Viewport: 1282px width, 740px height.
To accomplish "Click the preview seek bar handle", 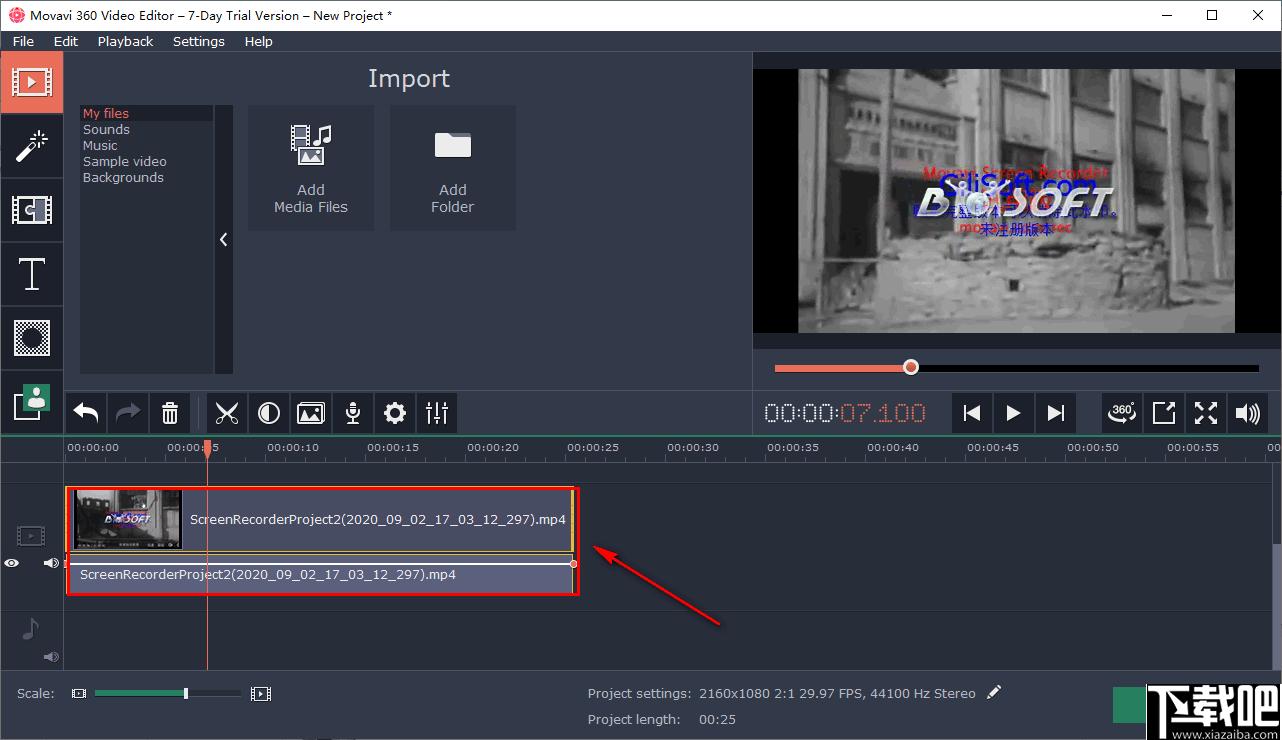I will [910, 368].
